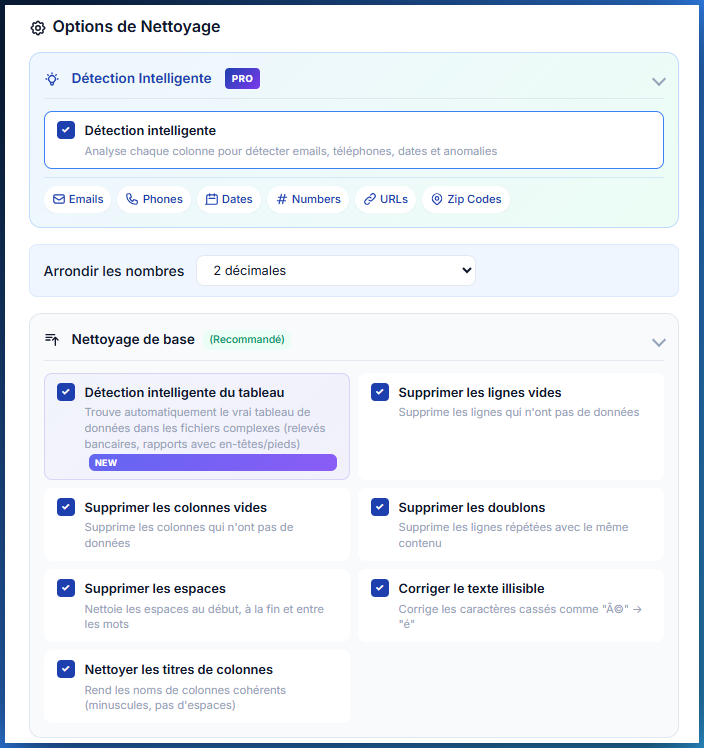This screenshot has width=704, height=748.
Task: Click the map pin icon in Zip Codes chip
Action: [437, 199]
